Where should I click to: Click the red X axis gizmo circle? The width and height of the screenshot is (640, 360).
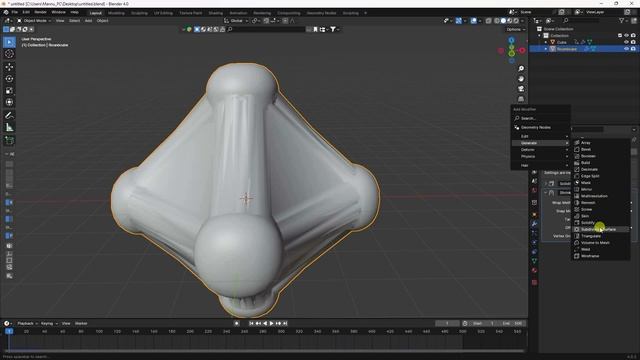click(x=522, y=51)
